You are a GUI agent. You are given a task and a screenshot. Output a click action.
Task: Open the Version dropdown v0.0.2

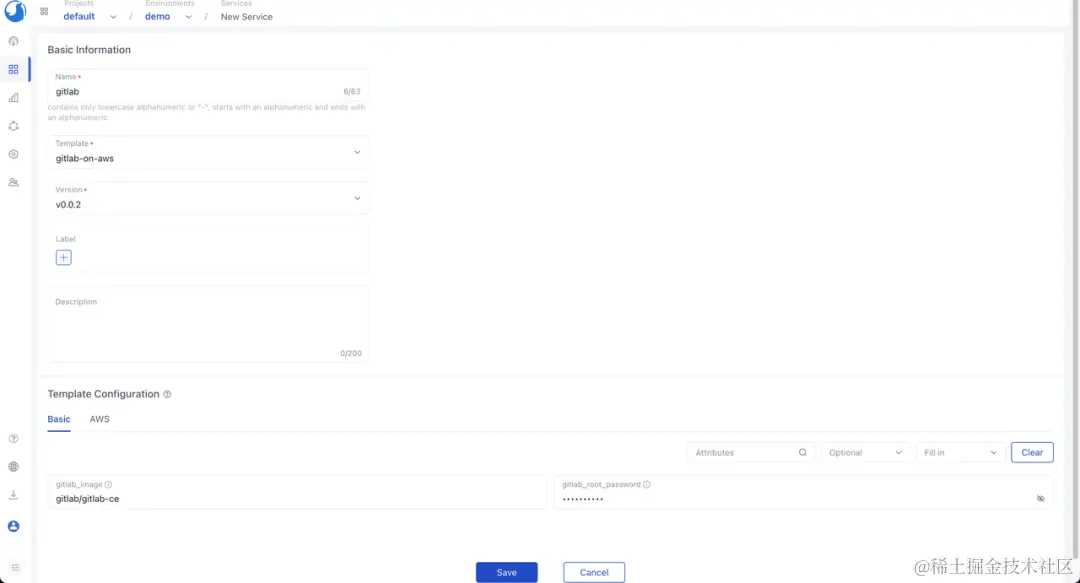208,198
